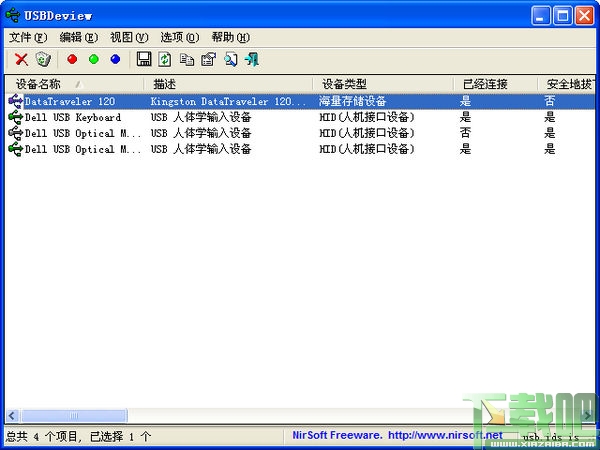
Task: Open the 文件(F) menu
Action: point(28,38)
